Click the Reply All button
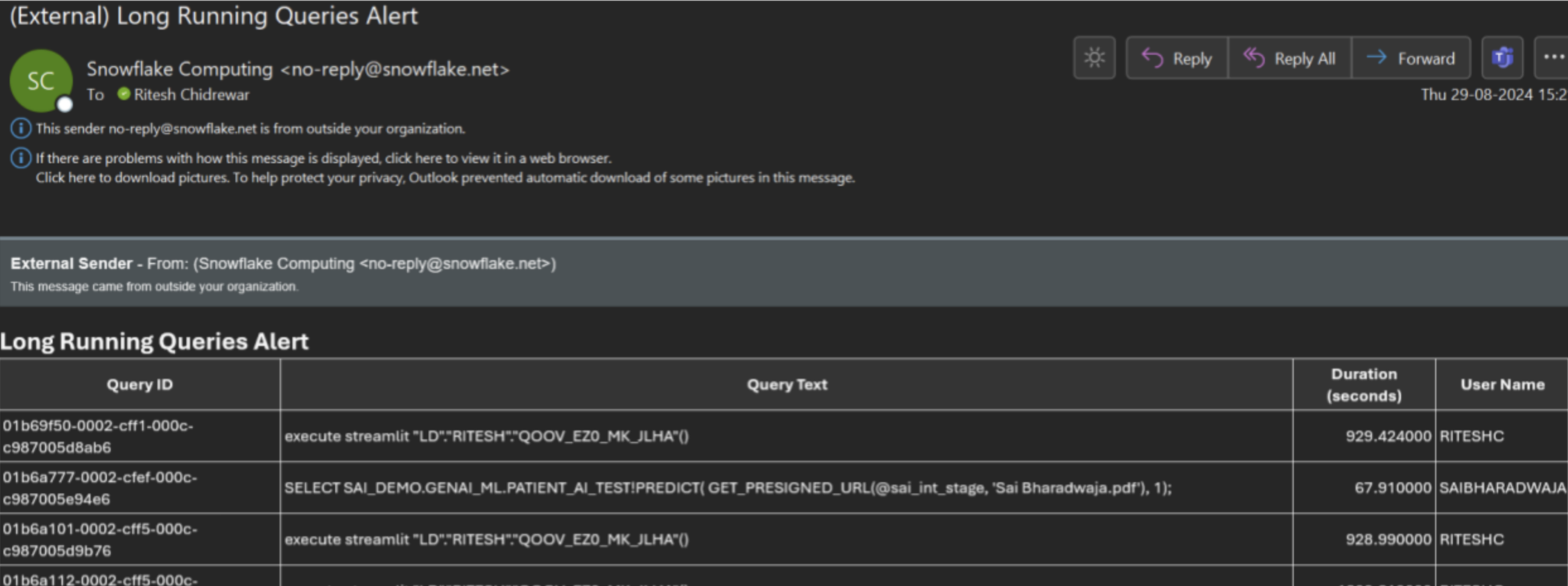This screenshot has height=586, width=1568. point(1290,58)
